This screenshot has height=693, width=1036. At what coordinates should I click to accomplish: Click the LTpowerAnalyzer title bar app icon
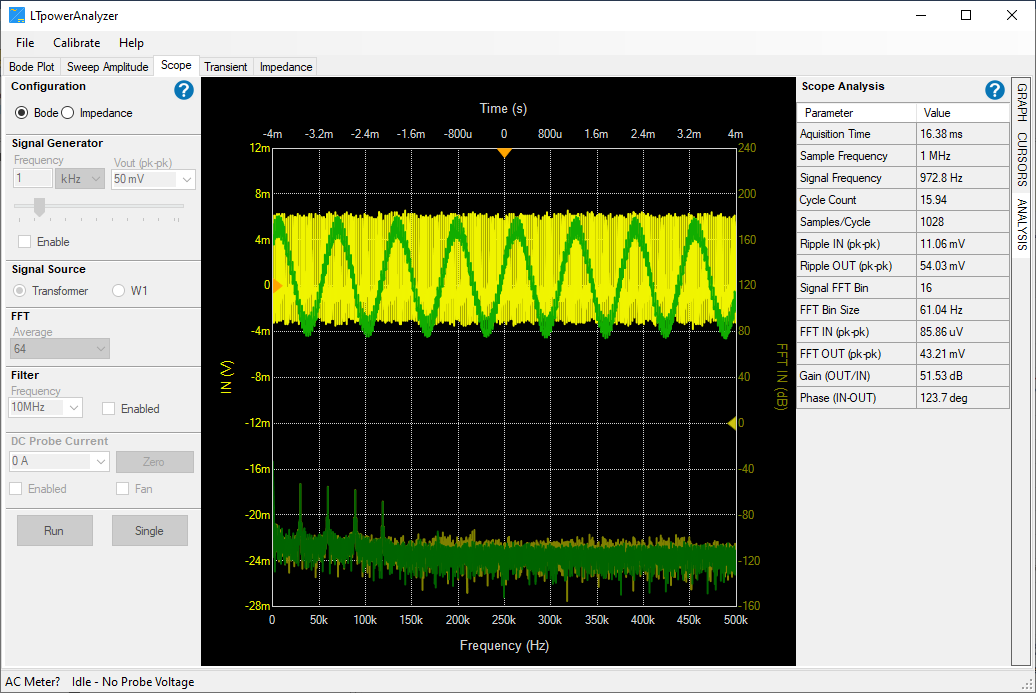18,16
